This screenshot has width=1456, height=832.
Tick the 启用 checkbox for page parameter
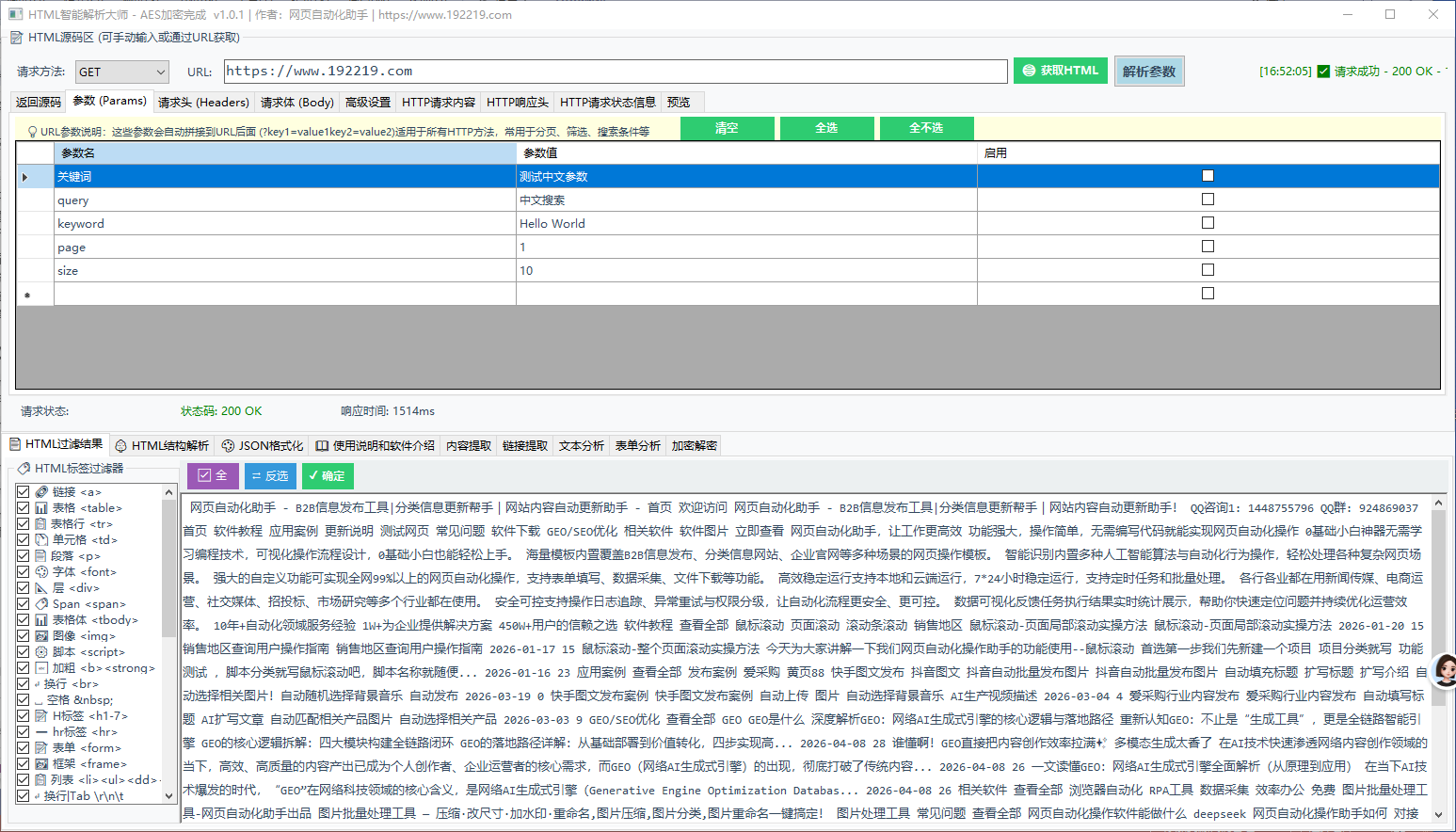[x=1208, y=247]
